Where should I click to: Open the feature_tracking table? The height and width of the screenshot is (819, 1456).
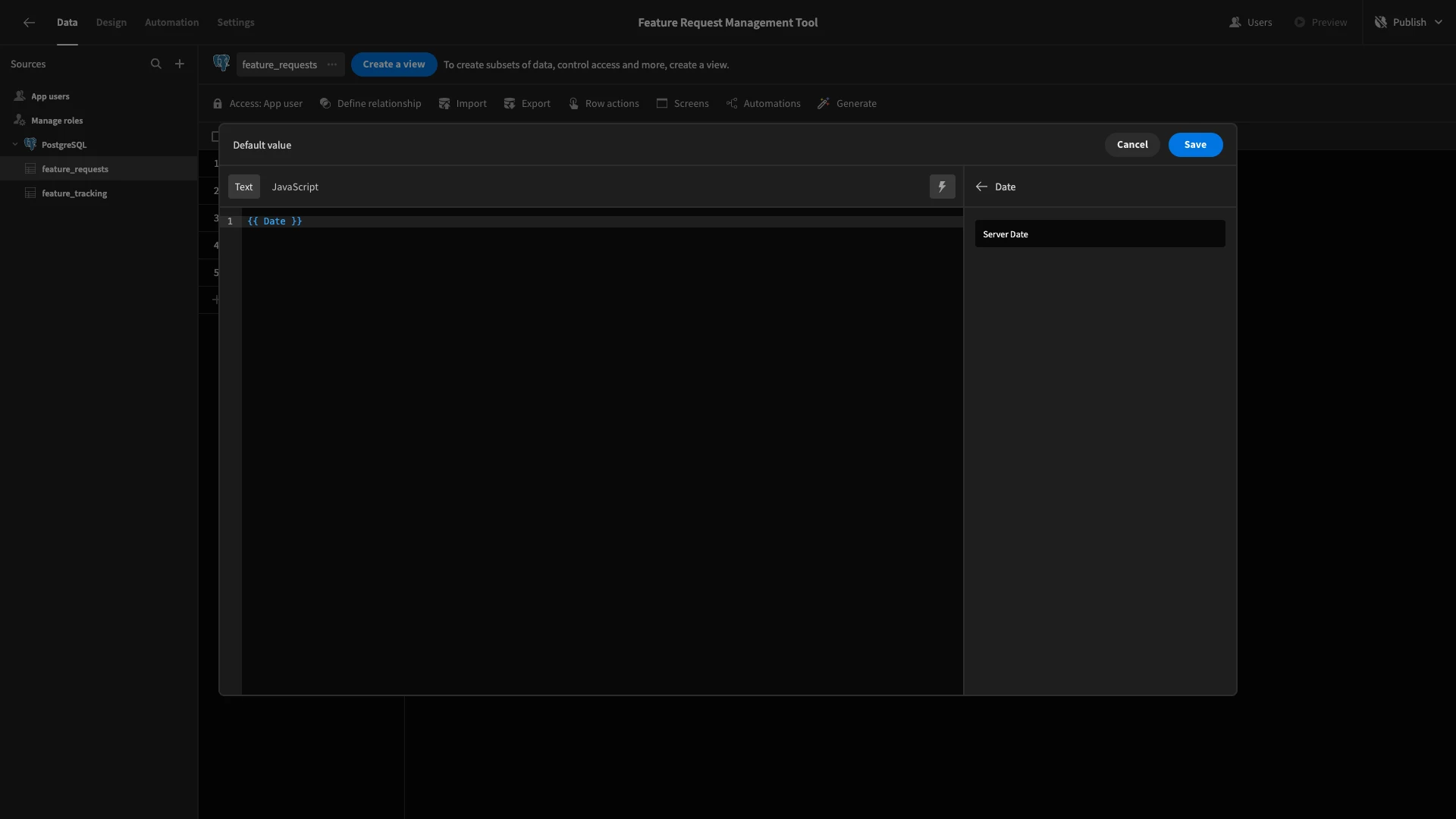point(74,193)
